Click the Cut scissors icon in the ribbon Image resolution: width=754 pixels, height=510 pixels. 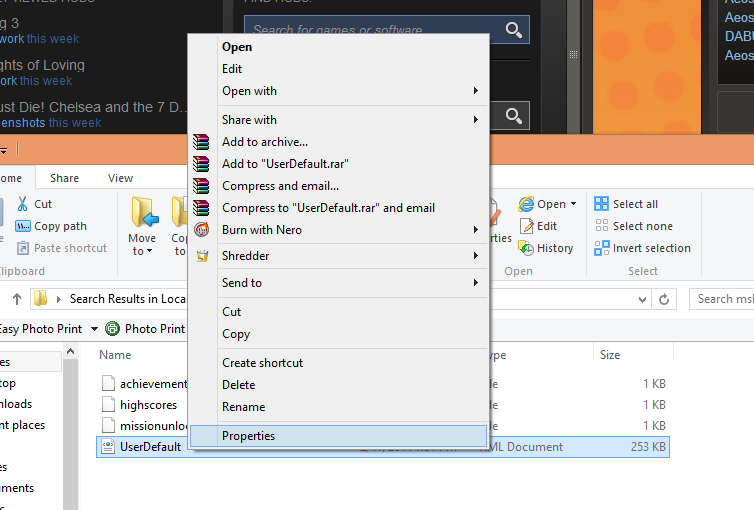tap(23, 204)
